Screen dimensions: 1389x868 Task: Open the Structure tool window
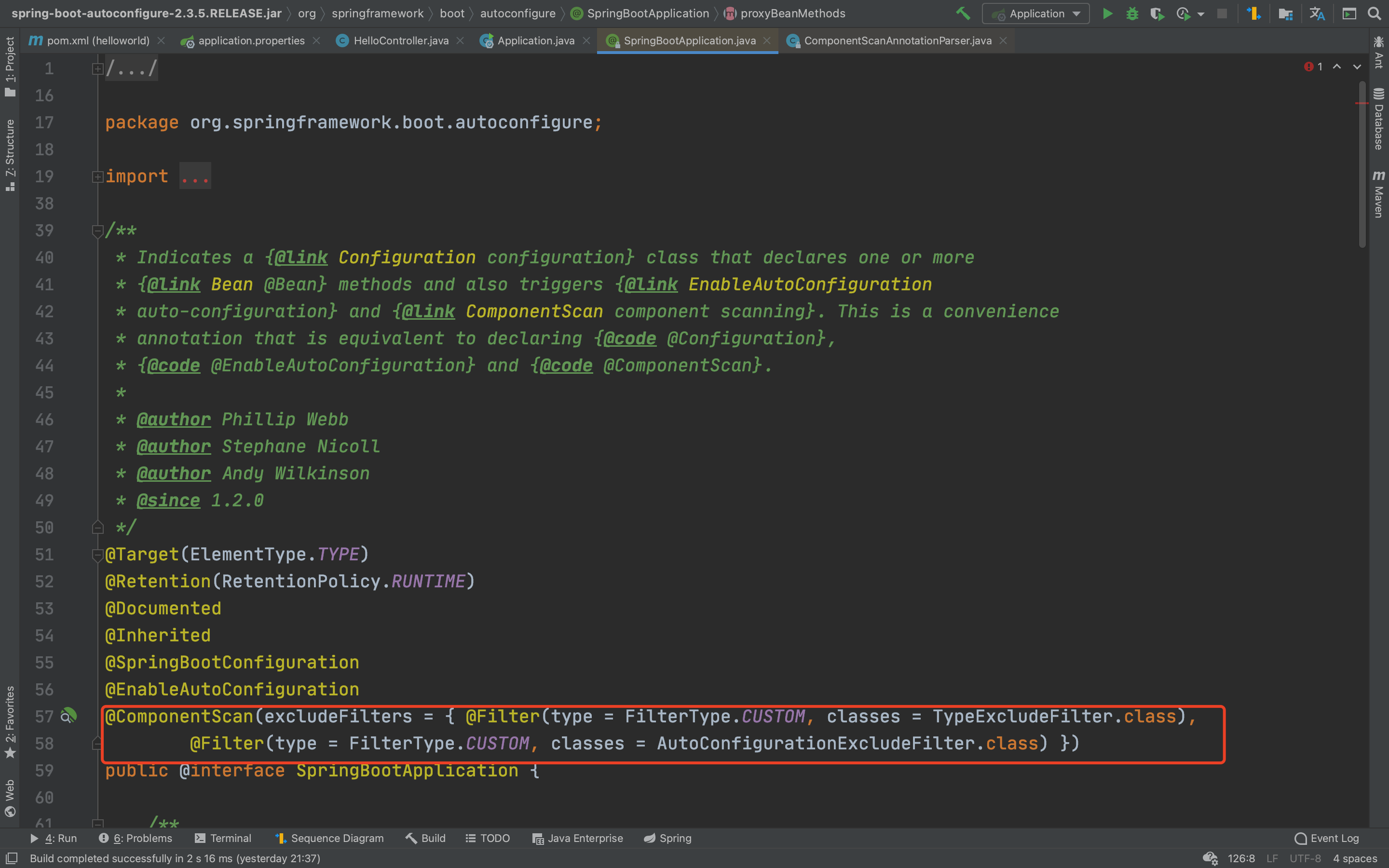(10, 155)
